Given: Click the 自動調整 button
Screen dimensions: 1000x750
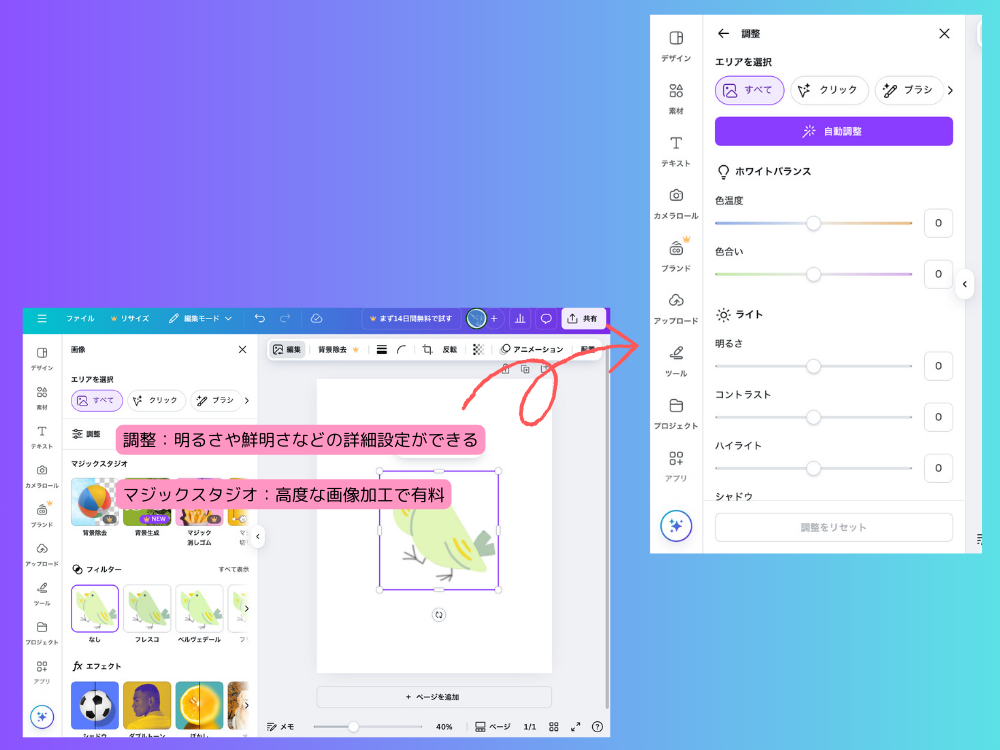Looking at the screenshot, I should pyautogui.click(x=832, y=131).
